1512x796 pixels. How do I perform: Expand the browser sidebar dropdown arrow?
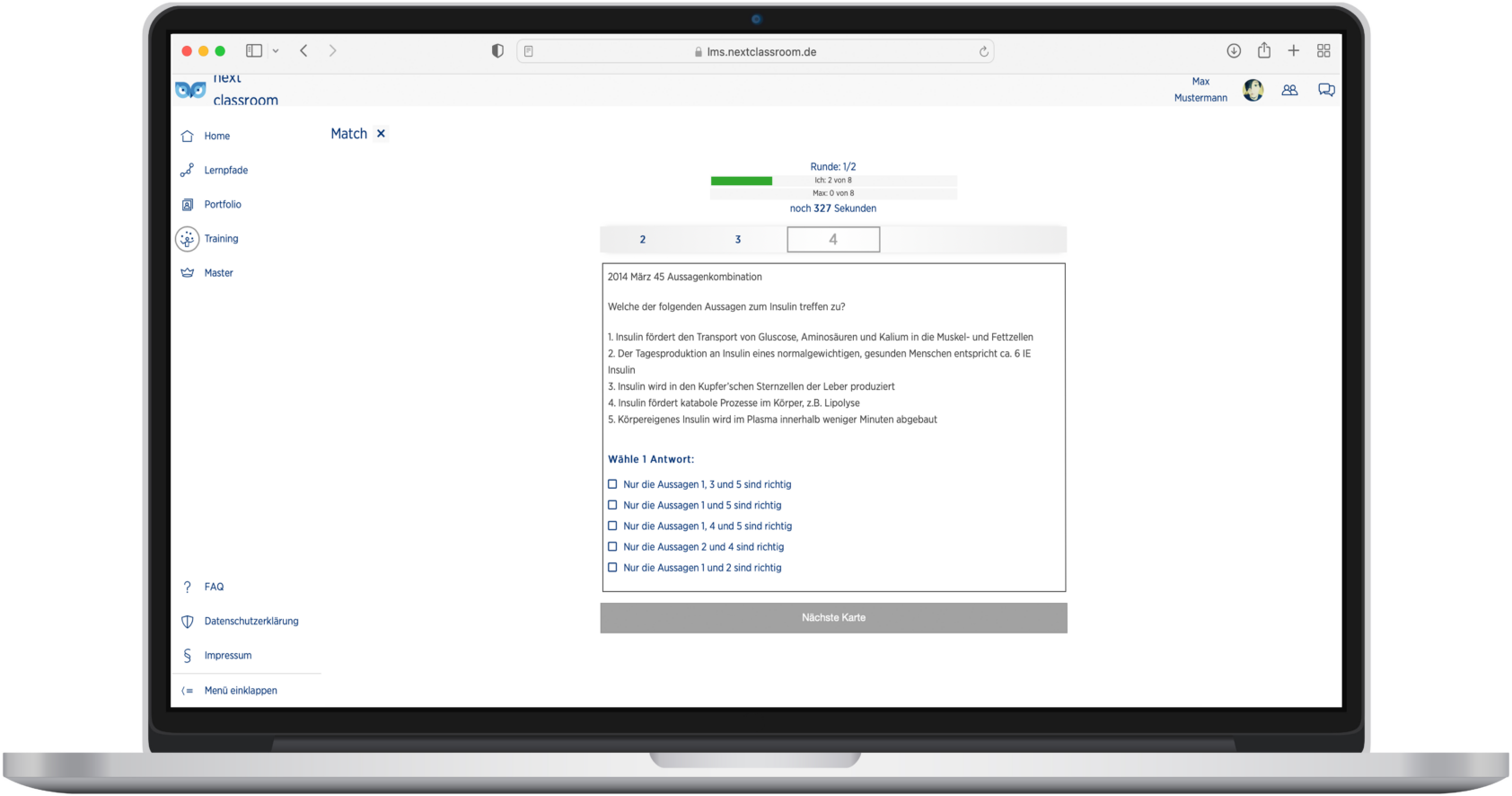276,51
